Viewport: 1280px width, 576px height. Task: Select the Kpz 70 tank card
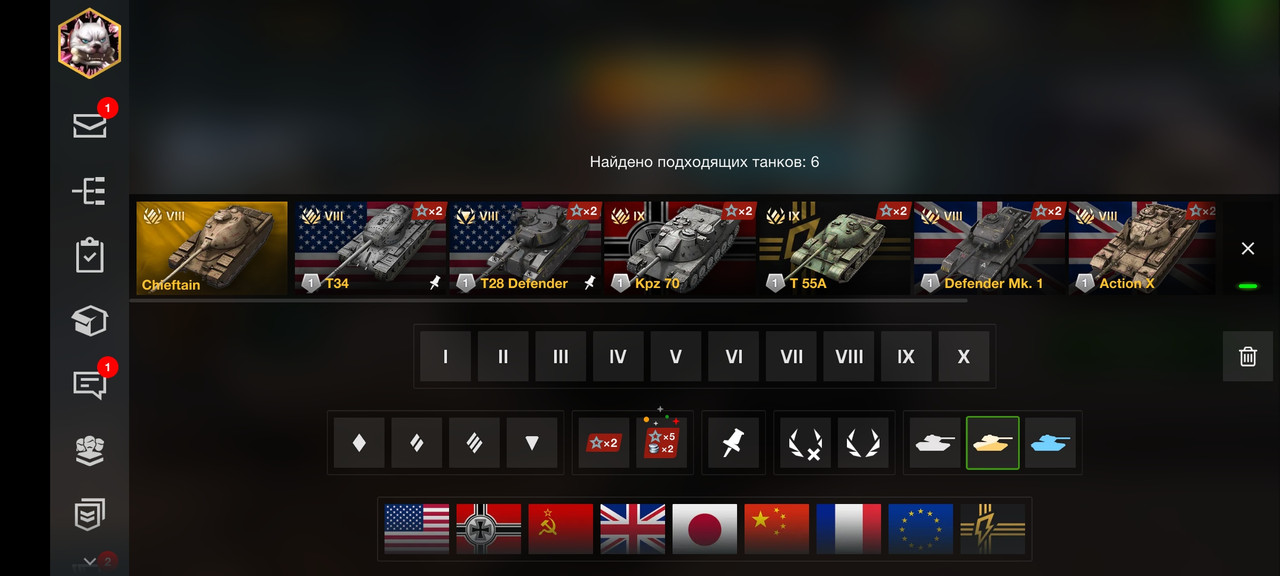click(x=679, y=248)
